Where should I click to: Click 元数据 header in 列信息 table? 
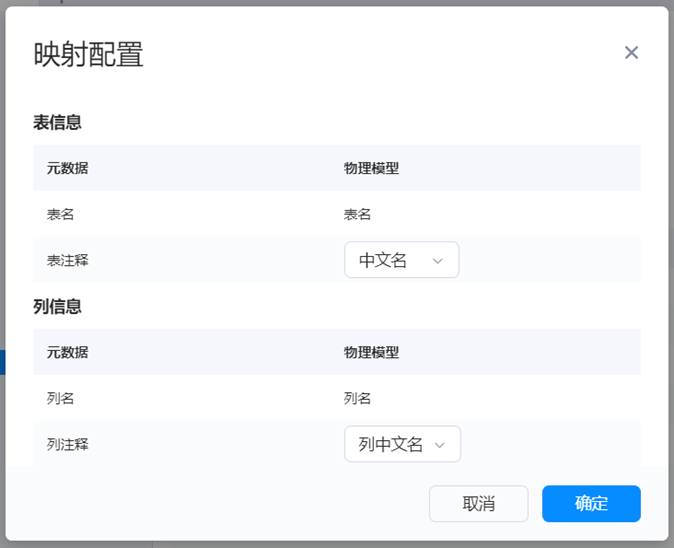67,352
